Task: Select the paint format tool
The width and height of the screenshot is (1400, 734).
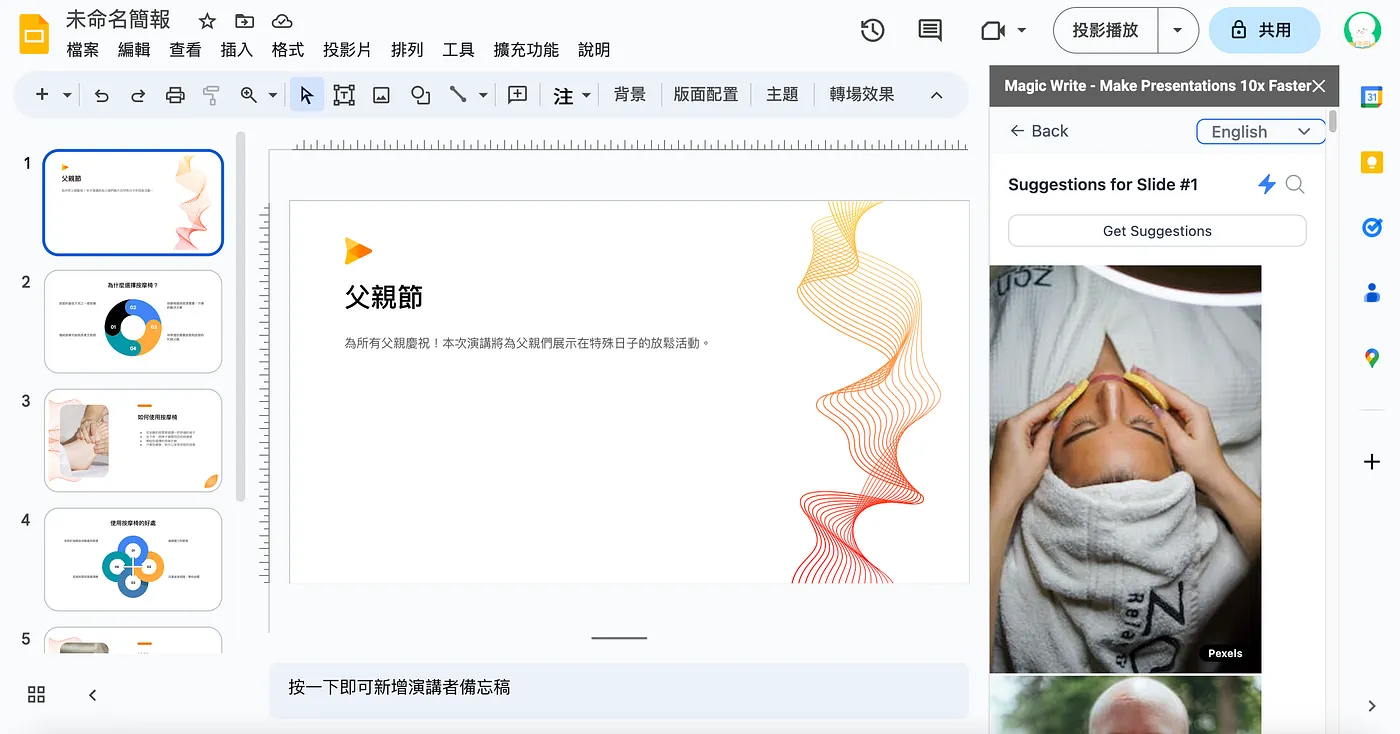Action: tap(211, 95)
